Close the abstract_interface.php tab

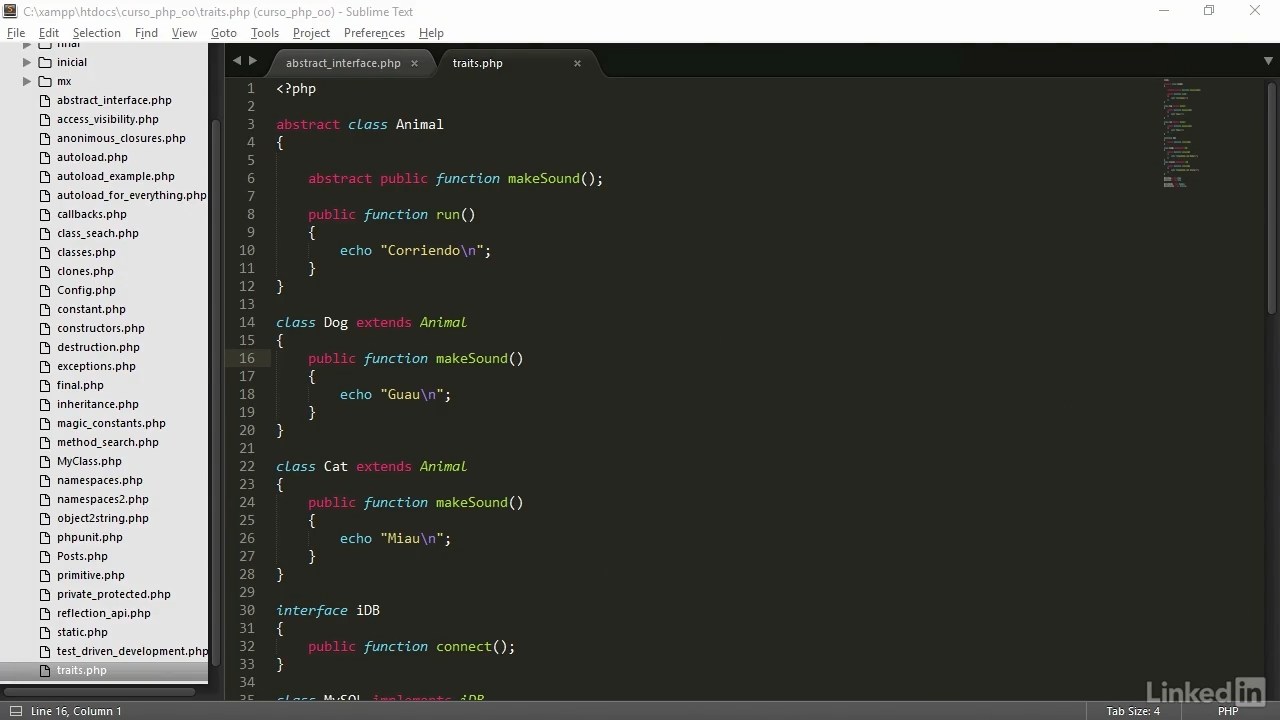coord(414,63)
